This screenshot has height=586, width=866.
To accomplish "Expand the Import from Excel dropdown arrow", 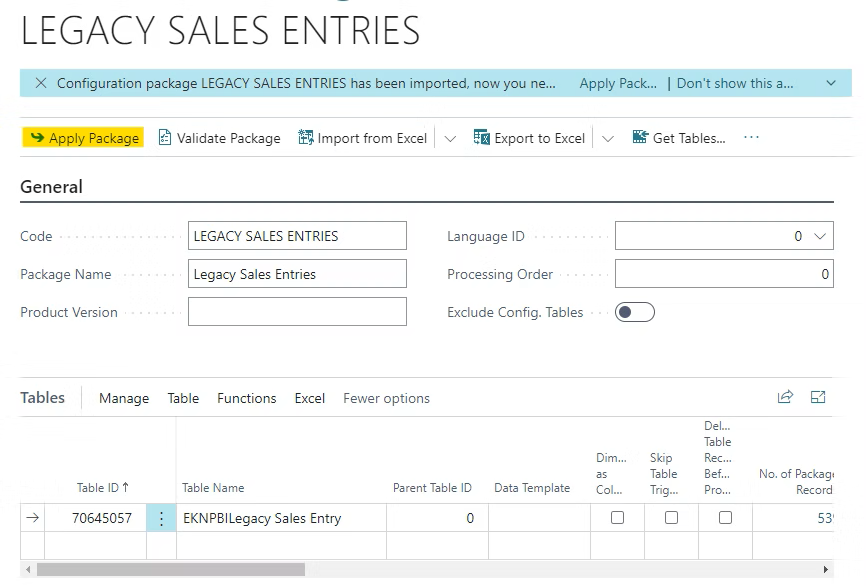I will 450,138.
